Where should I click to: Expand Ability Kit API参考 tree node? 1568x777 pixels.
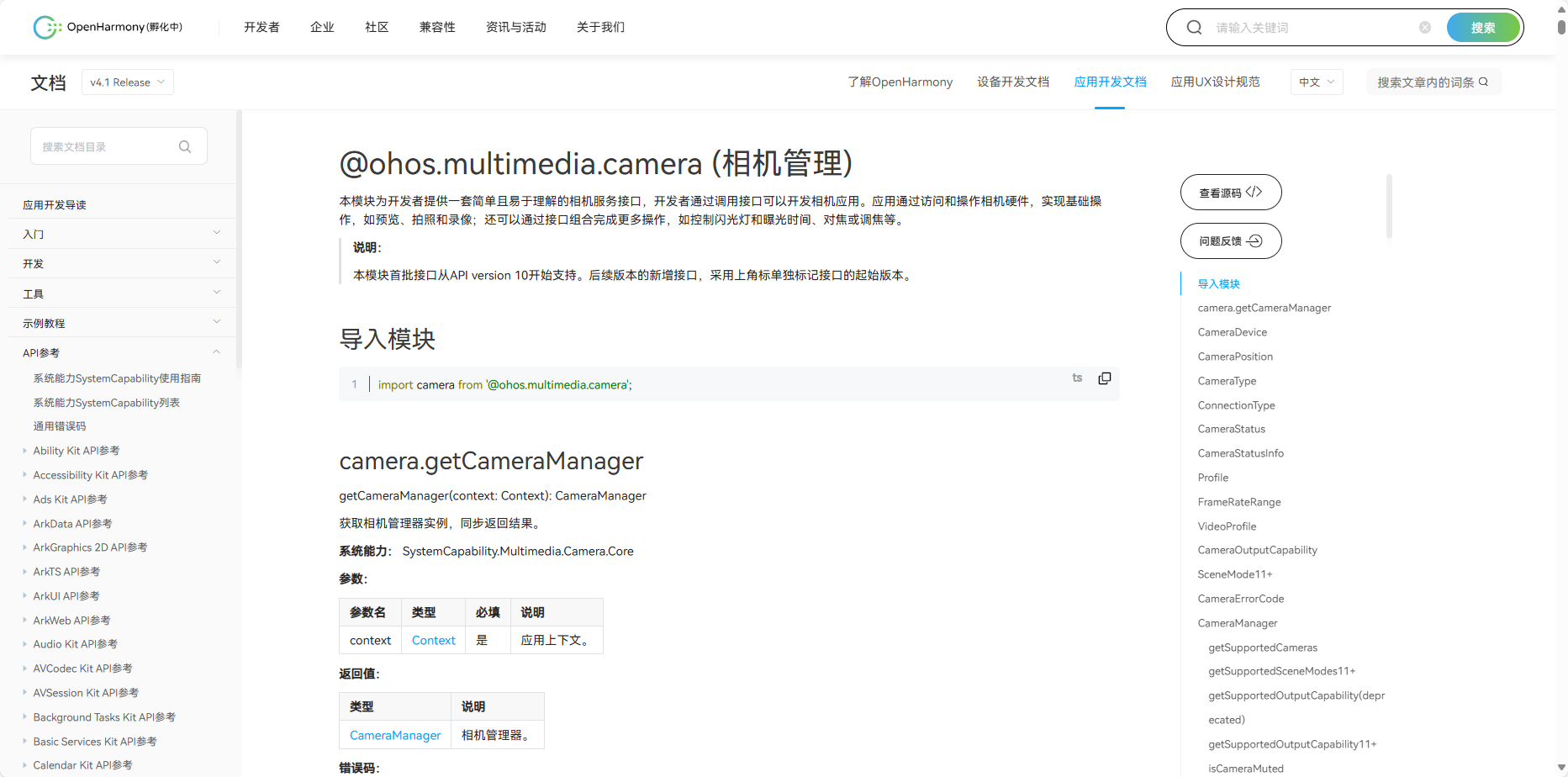pyautogui.click(x=24, y=451)
